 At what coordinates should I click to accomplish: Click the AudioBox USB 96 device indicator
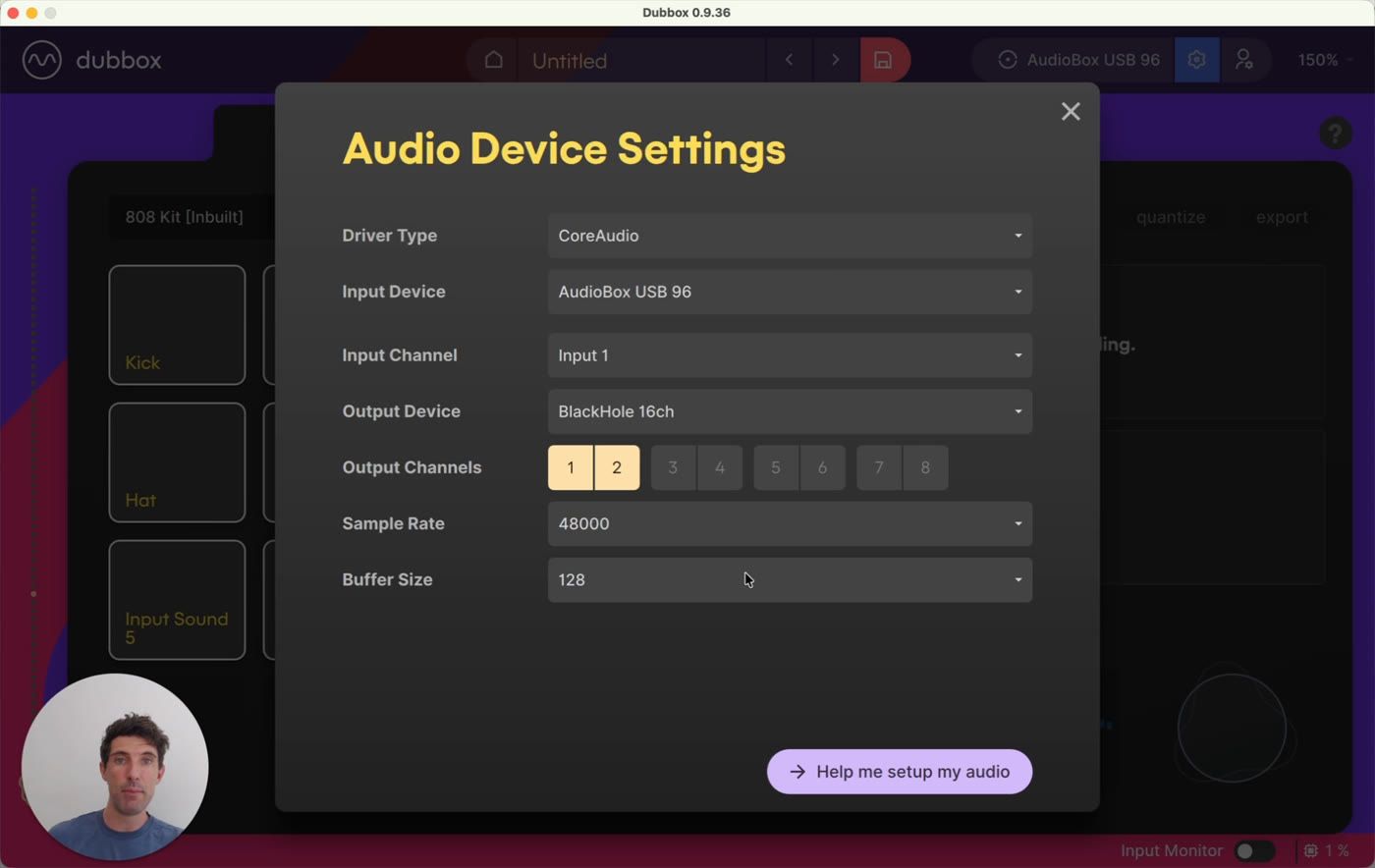tap(1078, 60)
